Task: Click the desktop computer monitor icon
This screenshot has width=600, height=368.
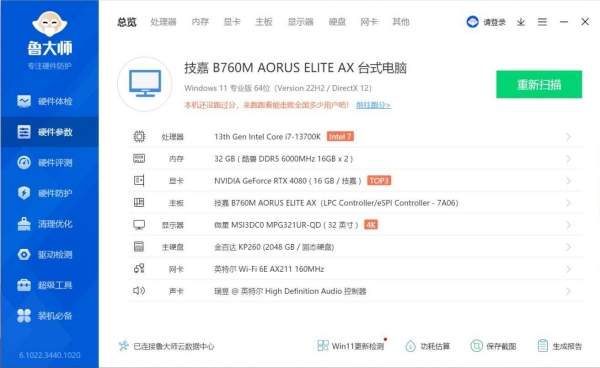Action: 145,84
